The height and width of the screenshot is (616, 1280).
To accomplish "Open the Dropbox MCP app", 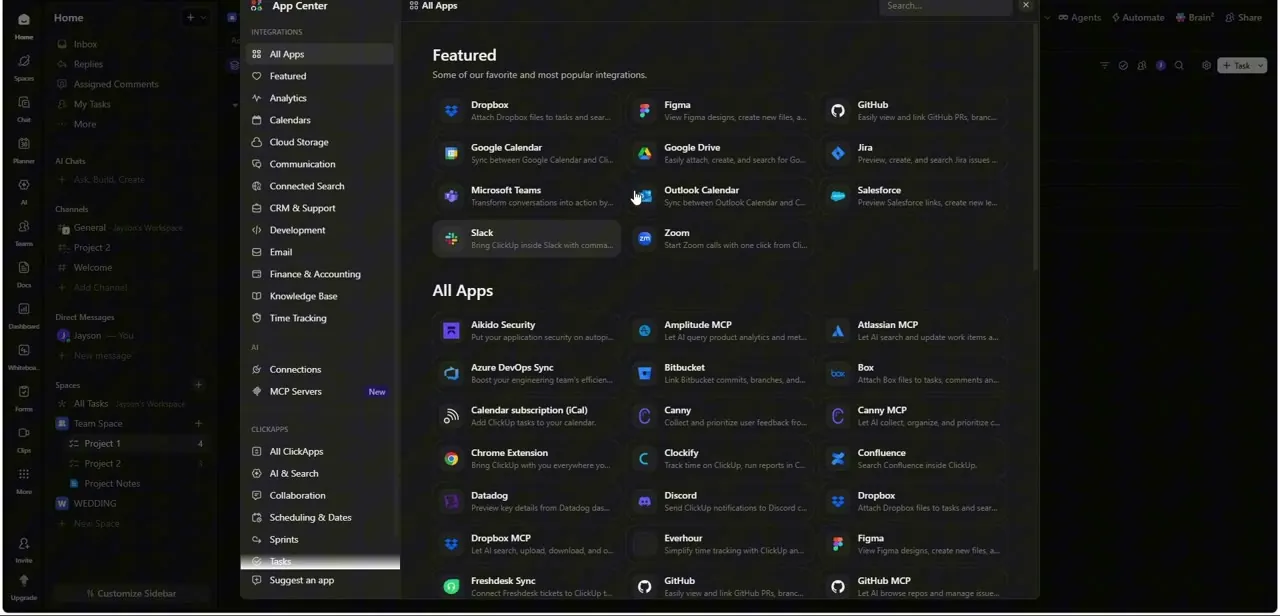I will click(x=527, y=544).
